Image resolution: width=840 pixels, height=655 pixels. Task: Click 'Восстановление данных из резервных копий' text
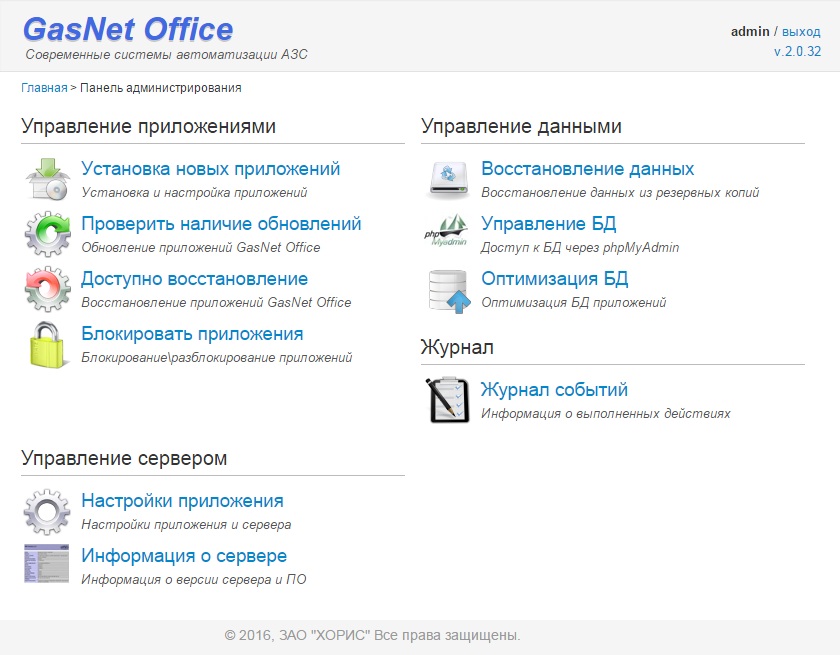pos(620,192)
